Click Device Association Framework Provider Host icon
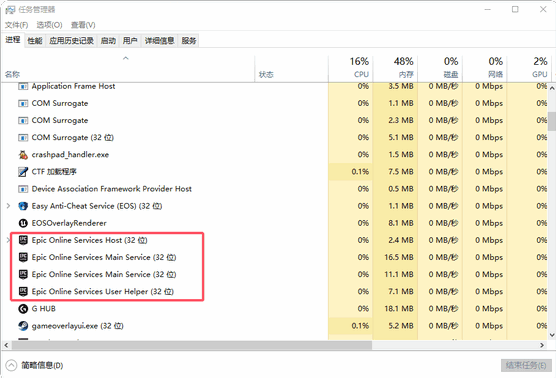This screenshot has width=556, height=378. click(x=23, y=189)
